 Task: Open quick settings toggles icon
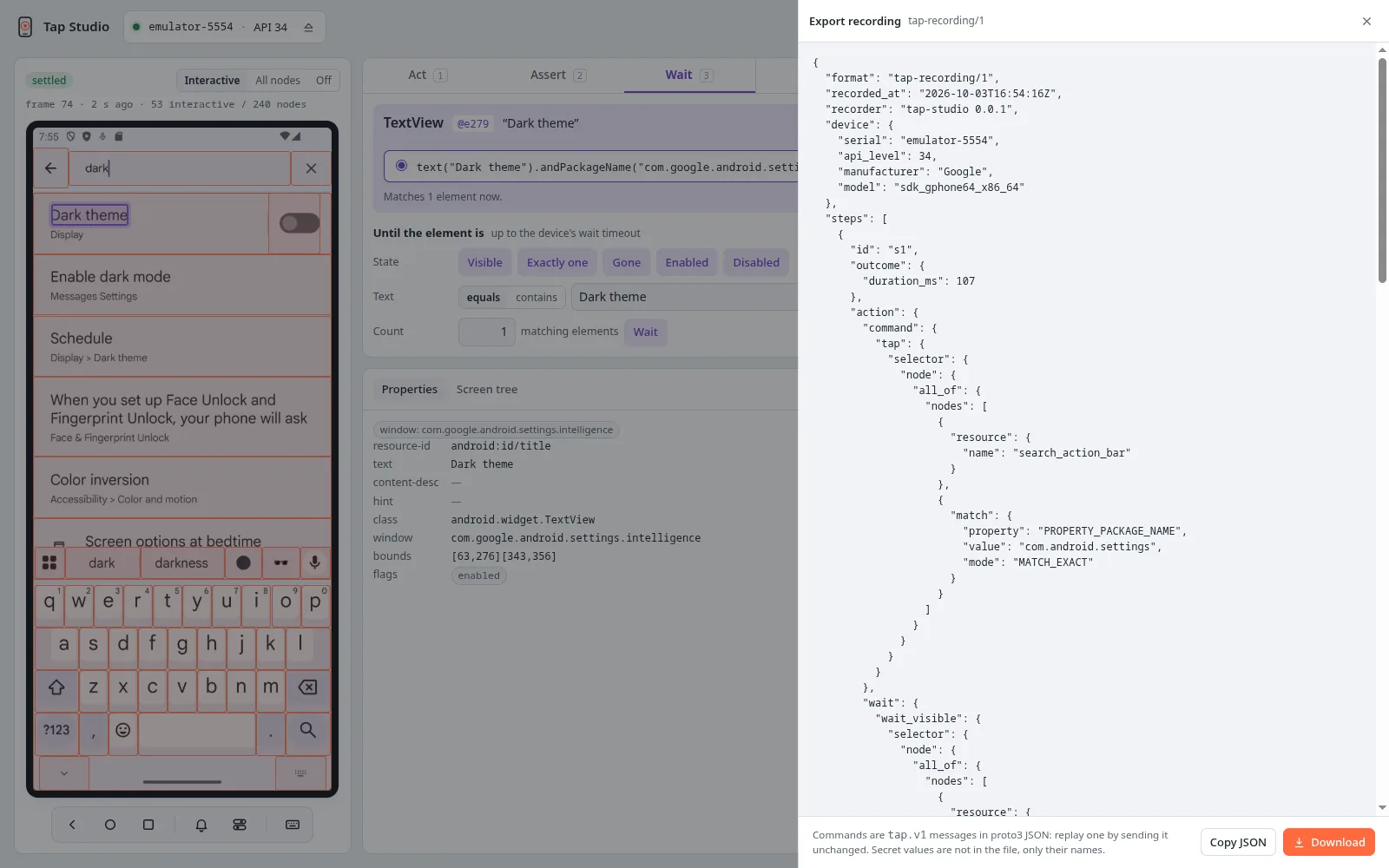pyautogui.click(x=240, y=825)
